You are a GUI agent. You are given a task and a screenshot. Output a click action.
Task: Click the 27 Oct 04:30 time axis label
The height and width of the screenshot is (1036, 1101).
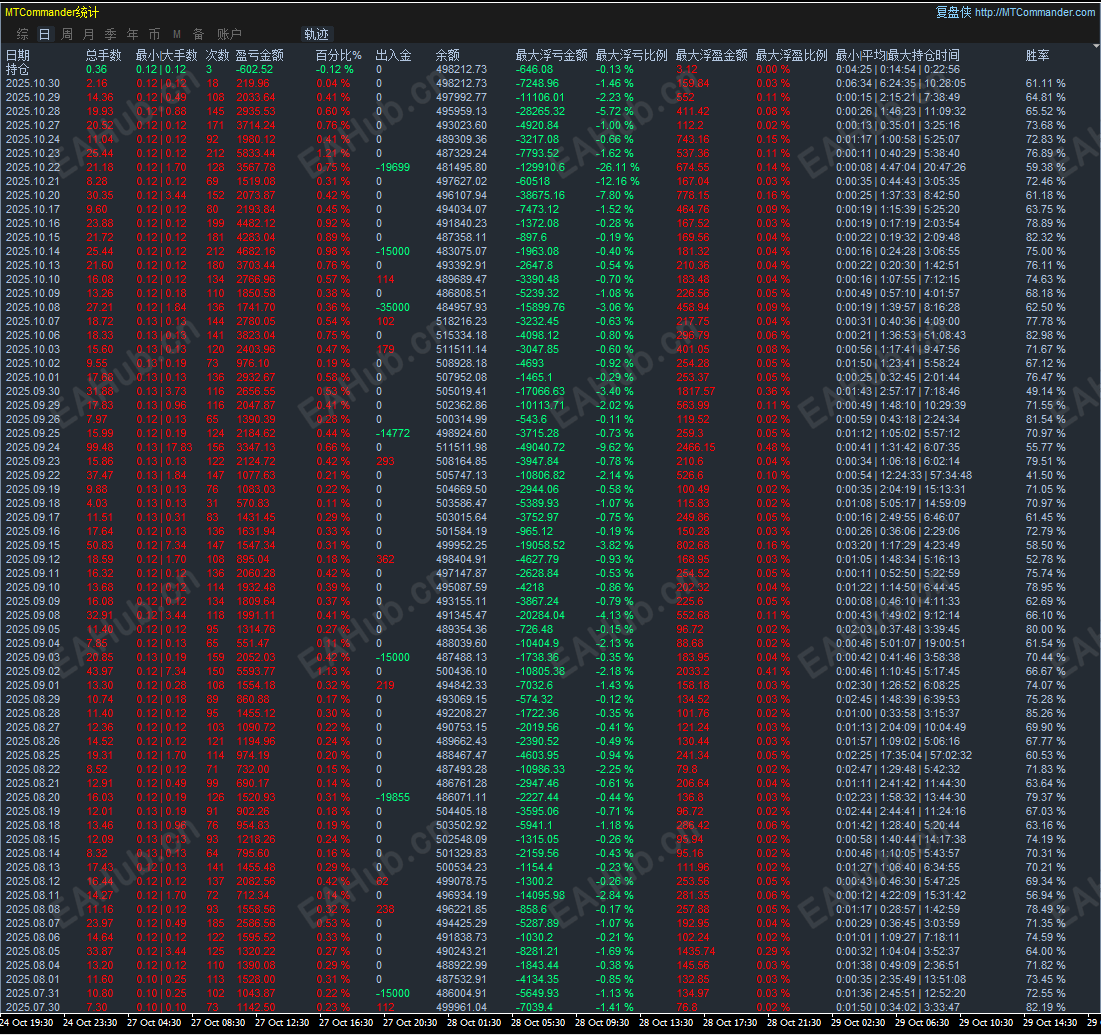pyautogui.click(x=154, y=1023)
